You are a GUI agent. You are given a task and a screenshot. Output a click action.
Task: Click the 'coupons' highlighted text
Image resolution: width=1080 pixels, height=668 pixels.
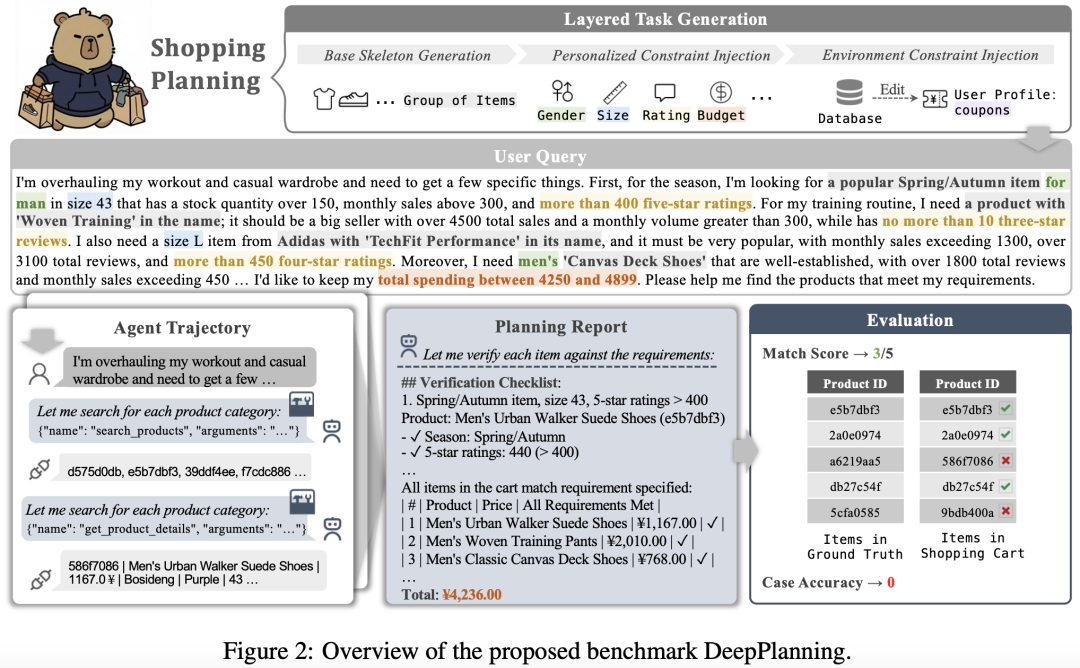pos(982,110)
